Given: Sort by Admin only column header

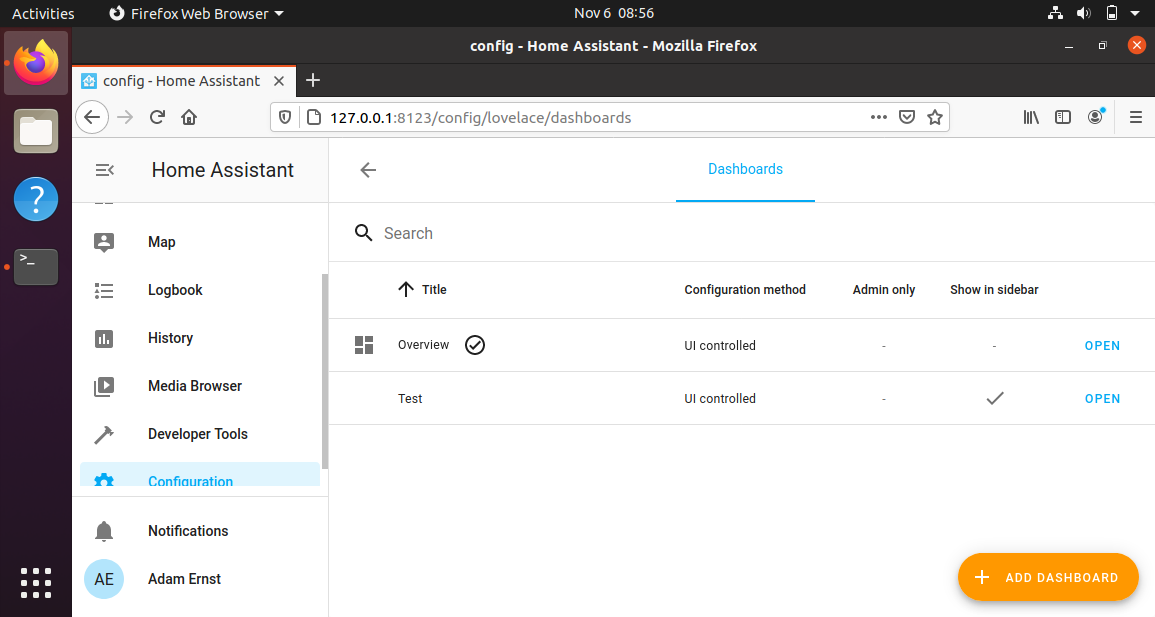Looking at the screenshot, I should (884, 289).
